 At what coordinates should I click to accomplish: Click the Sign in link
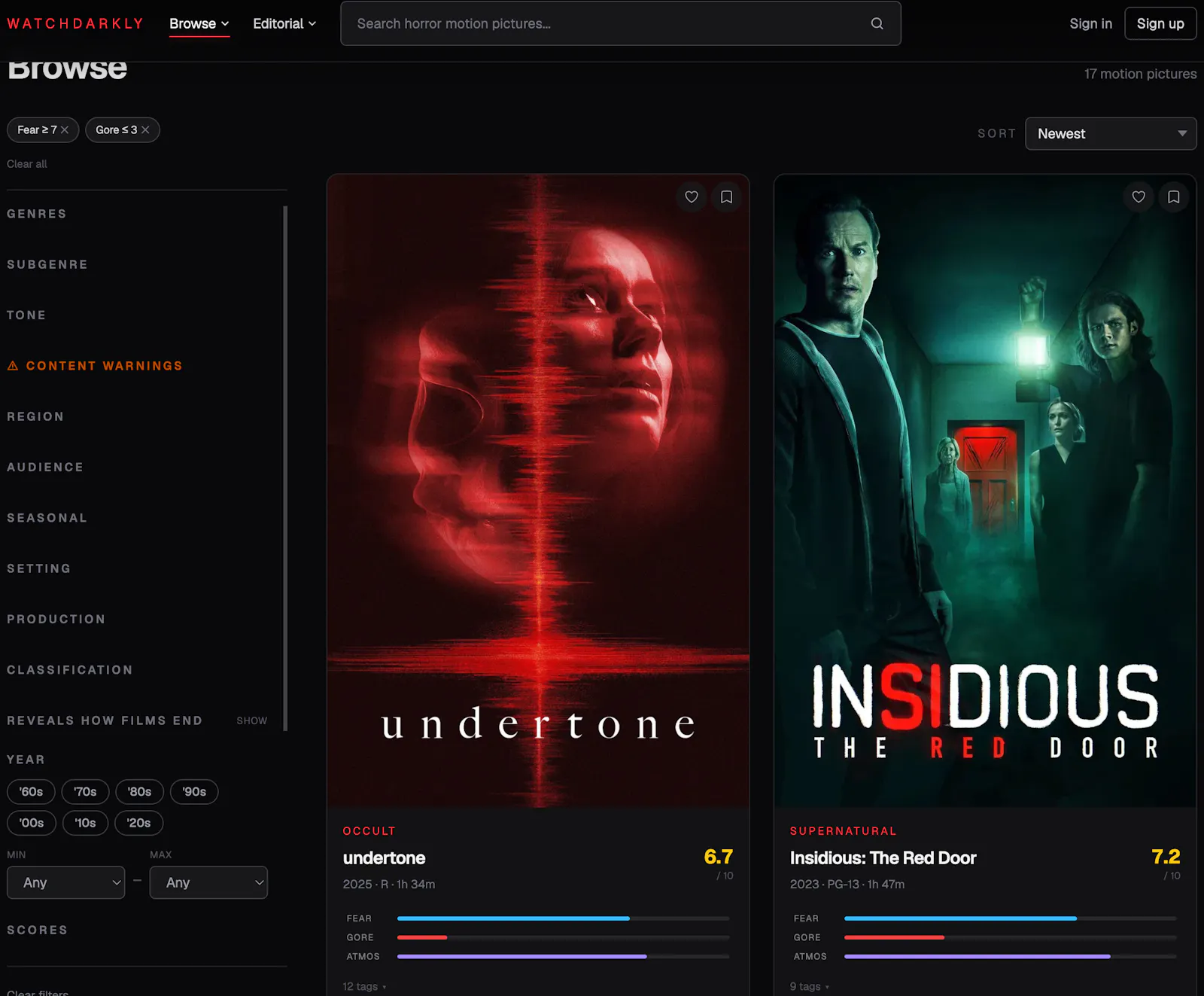click(1090, 23)
